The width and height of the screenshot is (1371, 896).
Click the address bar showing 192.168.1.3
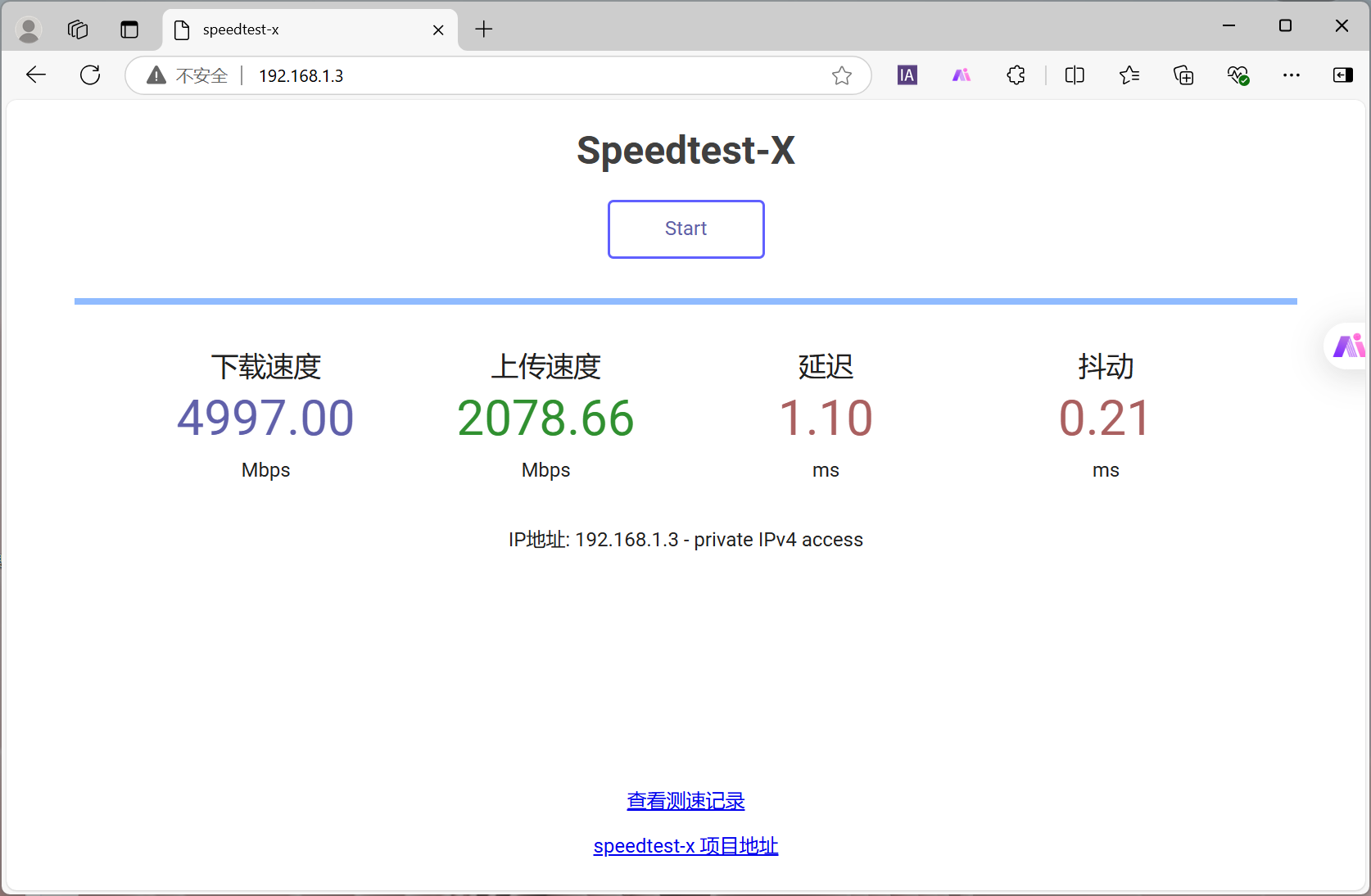coord(498,75)
